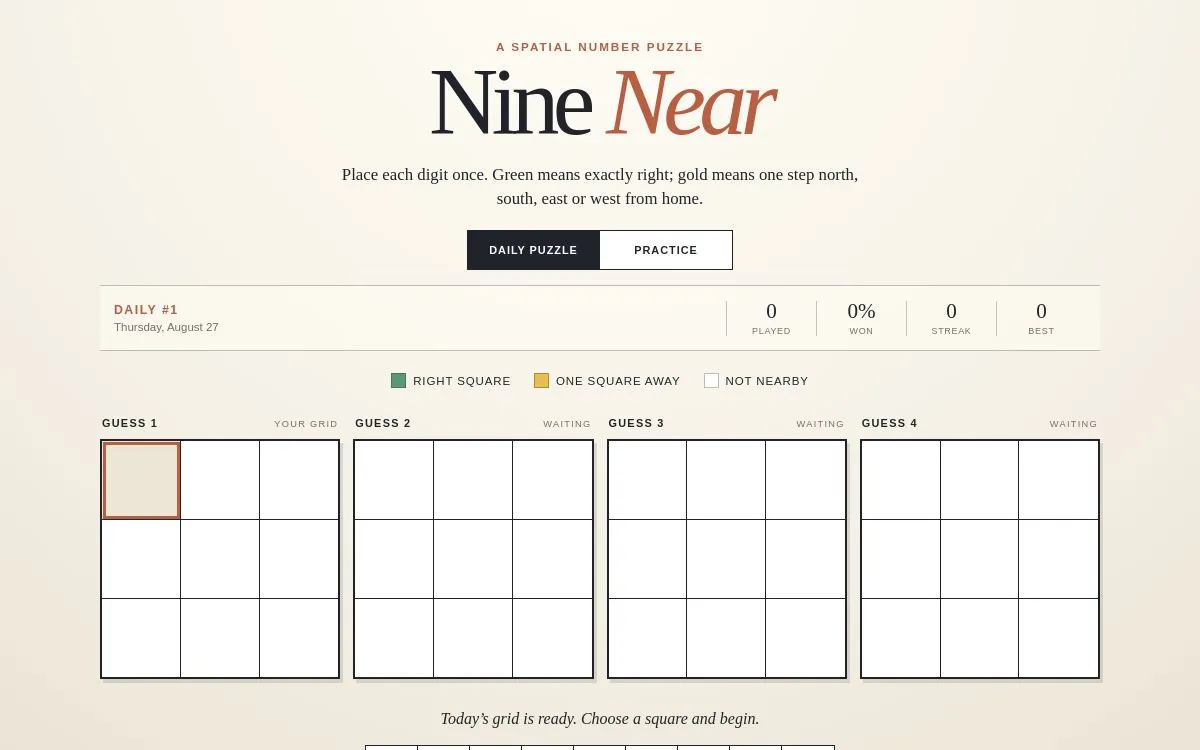
Task: Click the Won percentage stat
Action: [861, 318]
